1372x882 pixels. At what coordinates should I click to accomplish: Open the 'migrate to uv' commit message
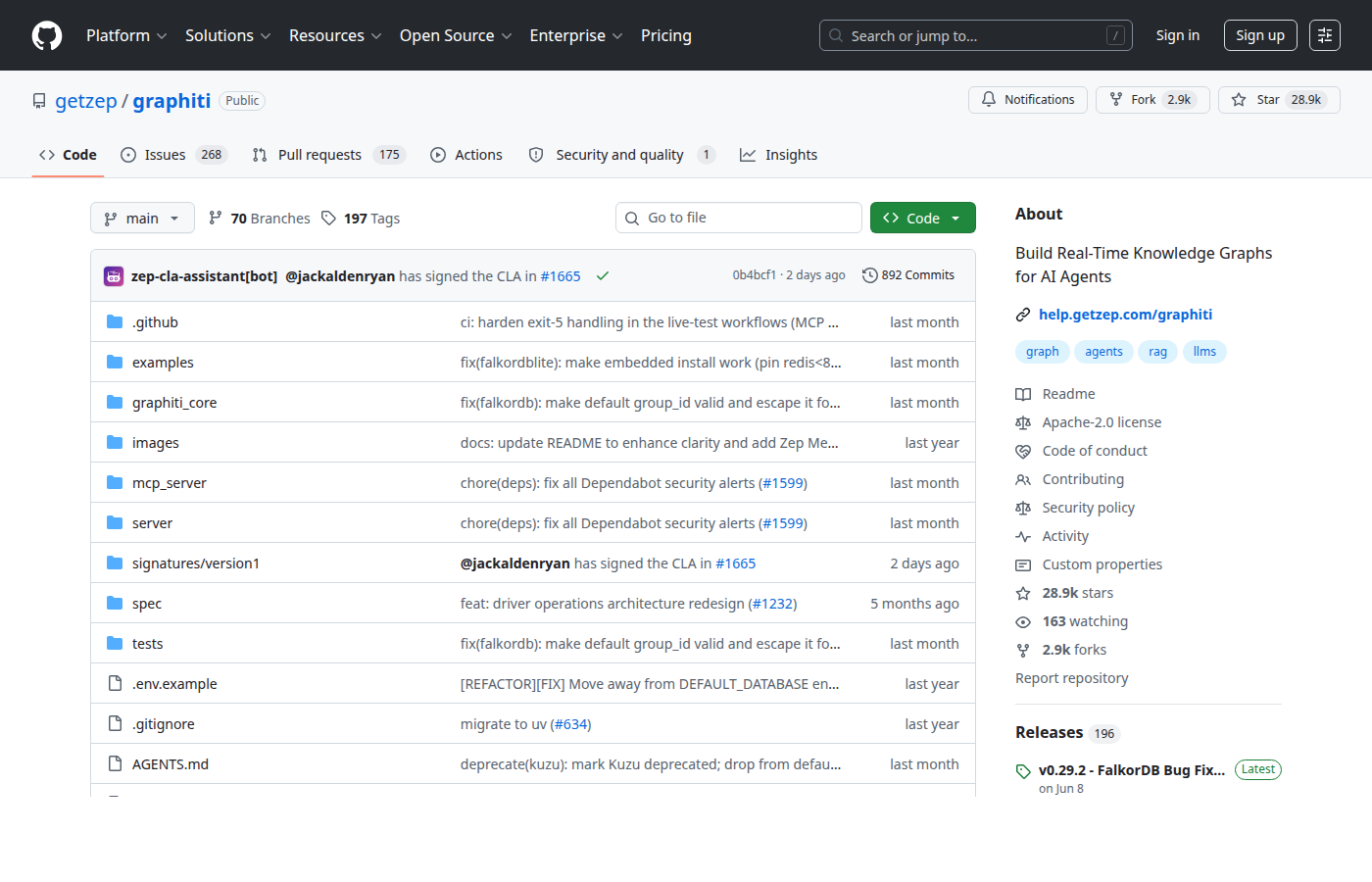click(504, 724)
